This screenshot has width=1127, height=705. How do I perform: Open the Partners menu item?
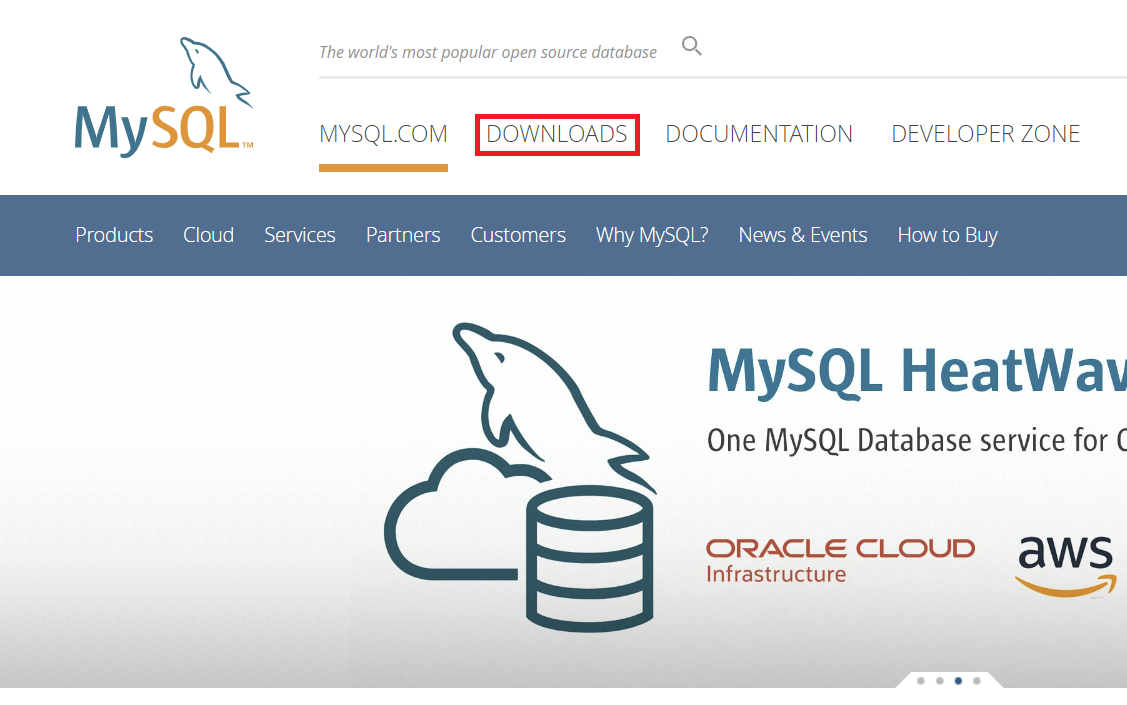coord(403,235)
